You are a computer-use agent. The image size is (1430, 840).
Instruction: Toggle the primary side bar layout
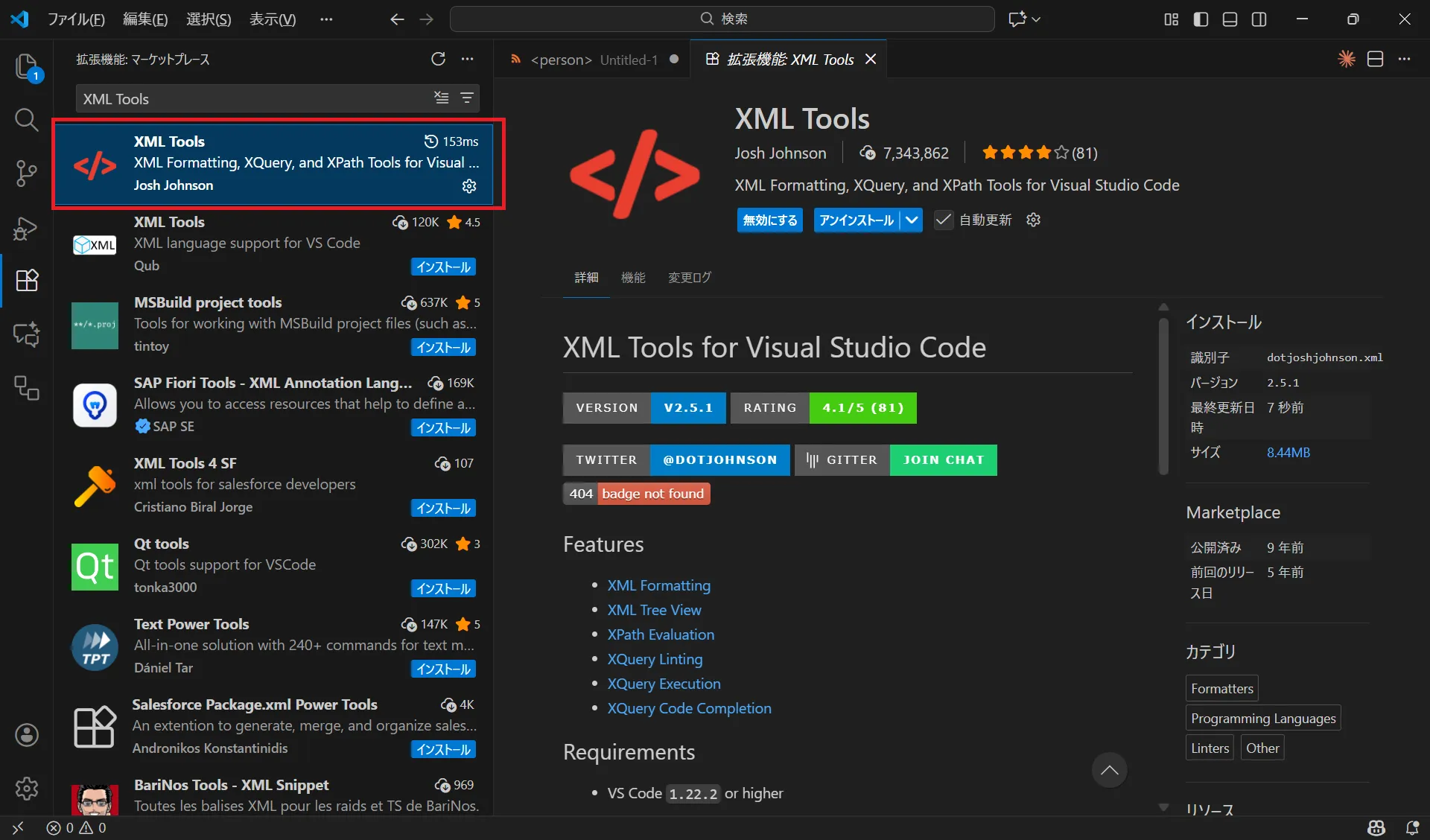pyautogui.click(x=1201, y=19)
